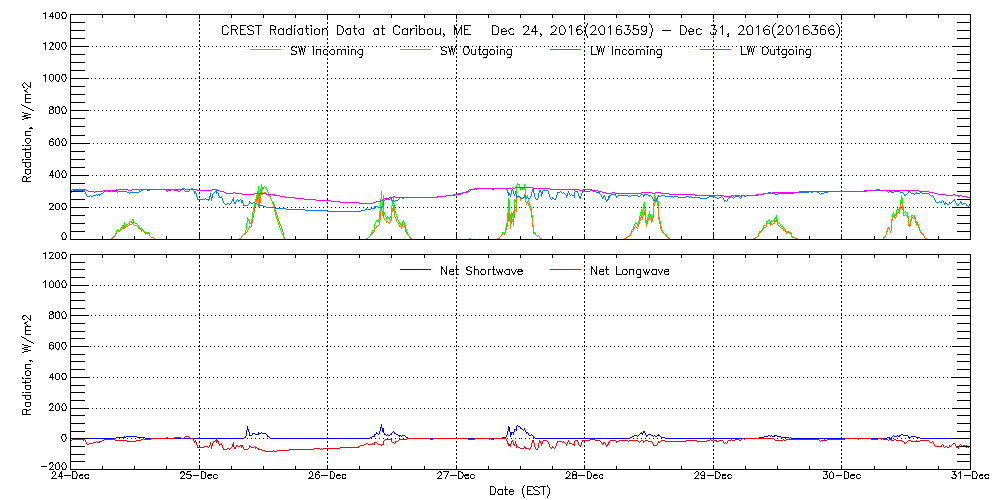Select the 25-Dec date tick

coord(200,477)
